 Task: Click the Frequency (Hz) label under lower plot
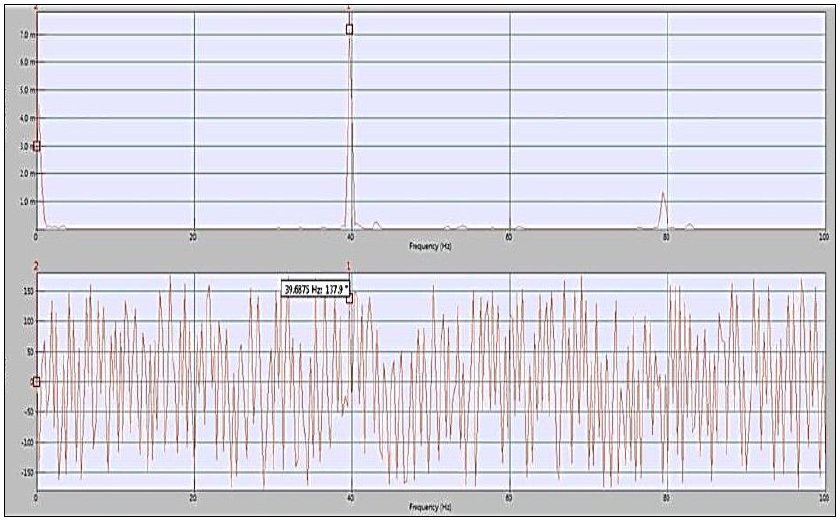click(431, 506)
